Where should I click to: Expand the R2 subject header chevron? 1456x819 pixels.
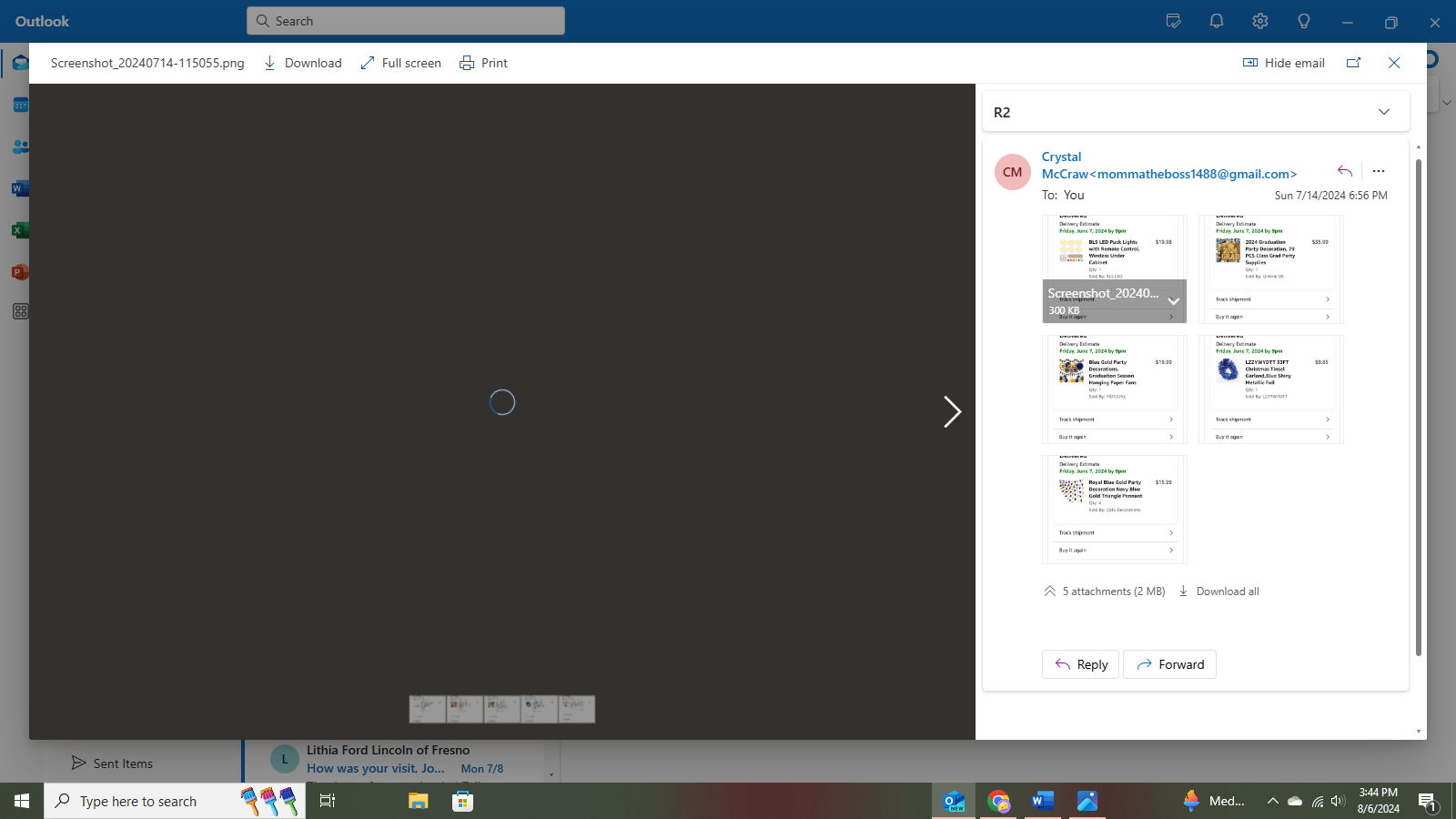[1384, 112]
